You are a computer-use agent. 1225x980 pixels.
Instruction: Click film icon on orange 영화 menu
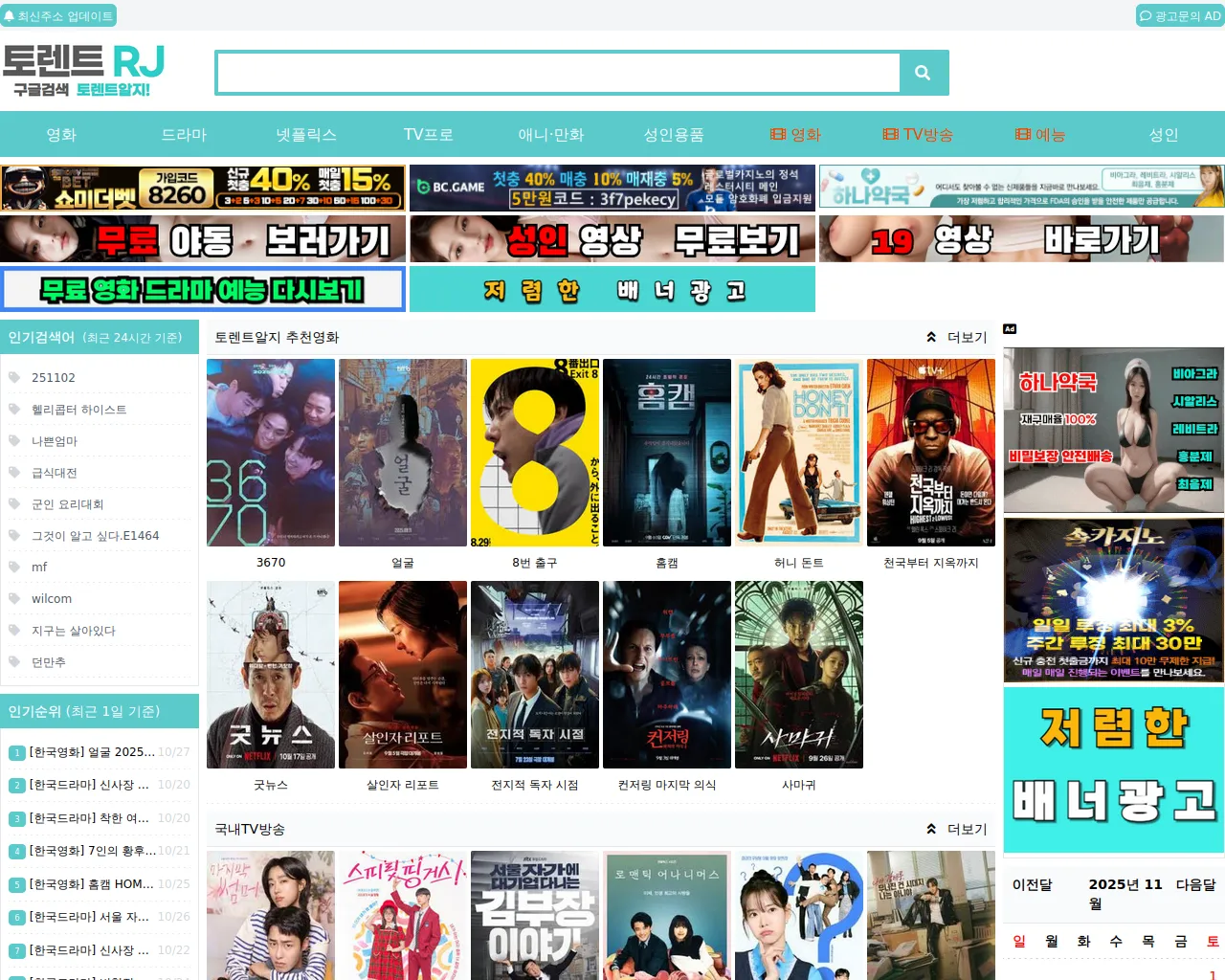point(778,135)
